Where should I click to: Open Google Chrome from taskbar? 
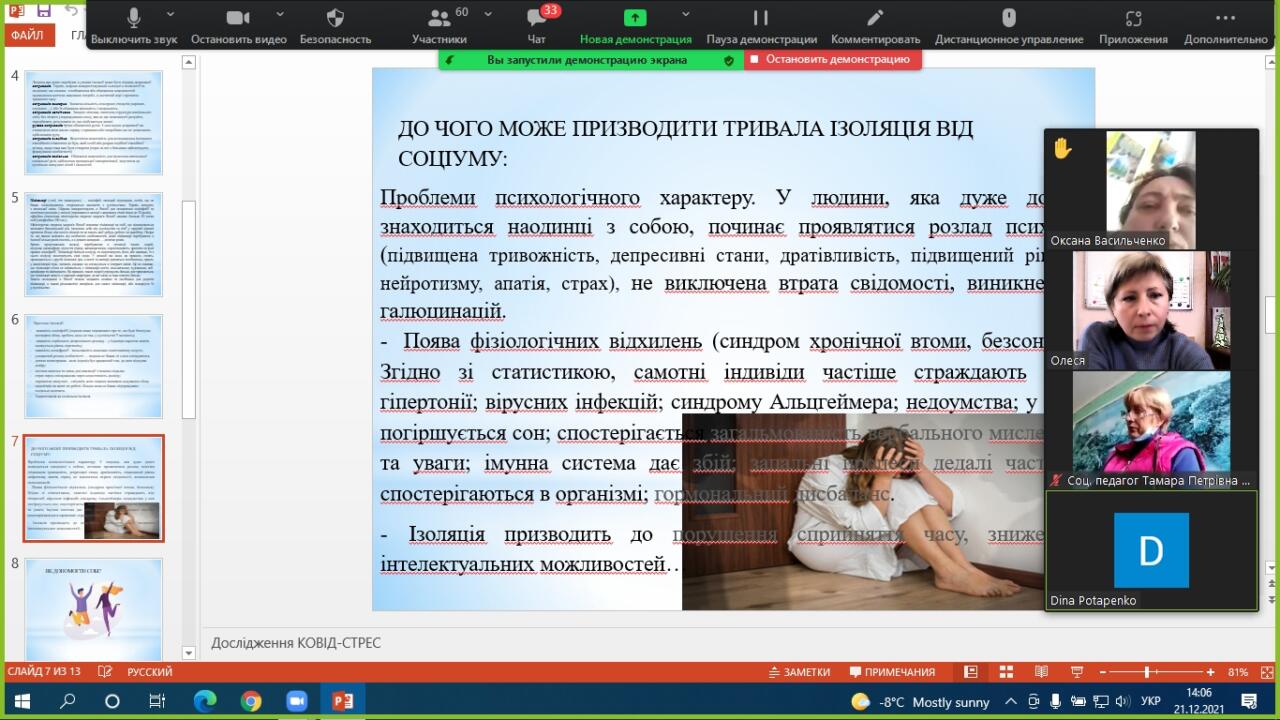[251, 701]
